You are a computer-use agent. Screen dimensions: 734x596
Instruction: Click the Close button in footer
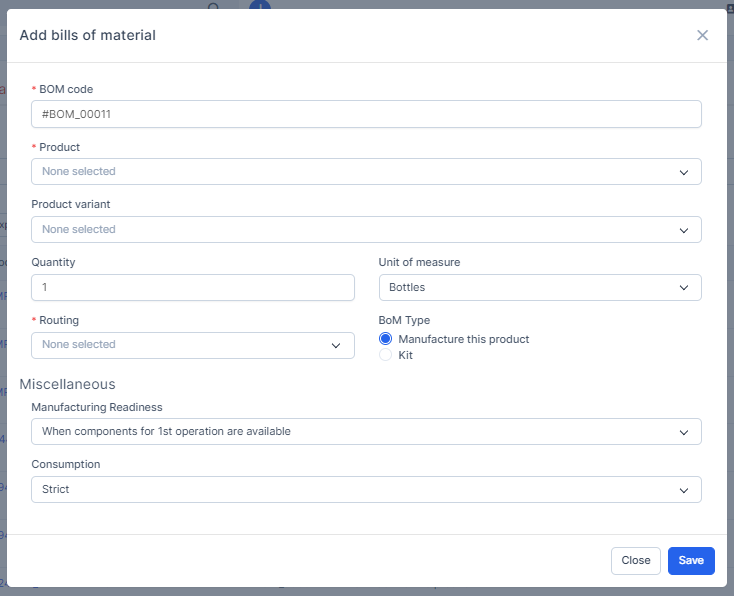(x=636, y=561)
